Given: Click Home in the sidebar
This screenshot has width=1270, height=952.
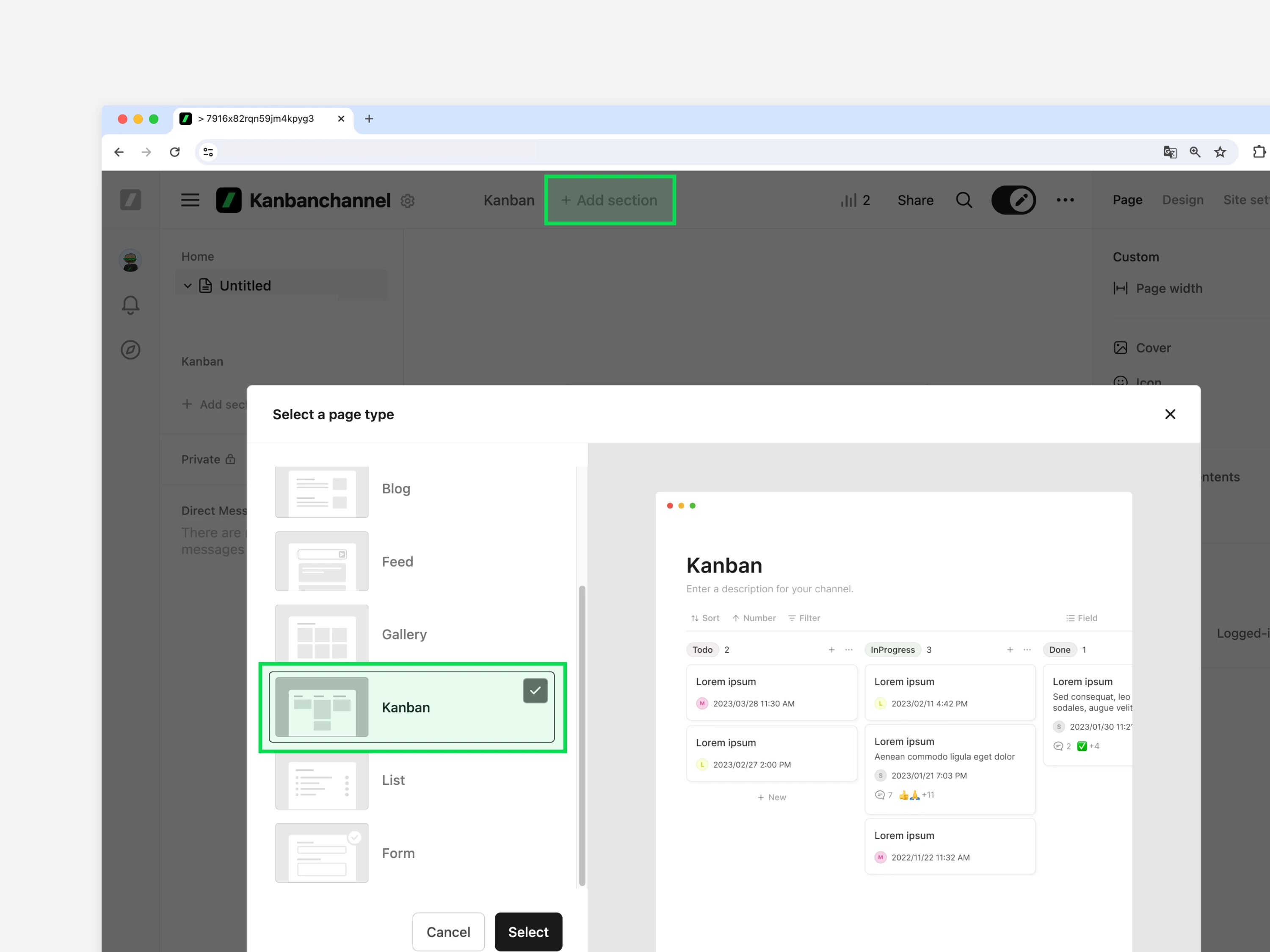Looking at the screenshot, I should [x=198, y=256].
